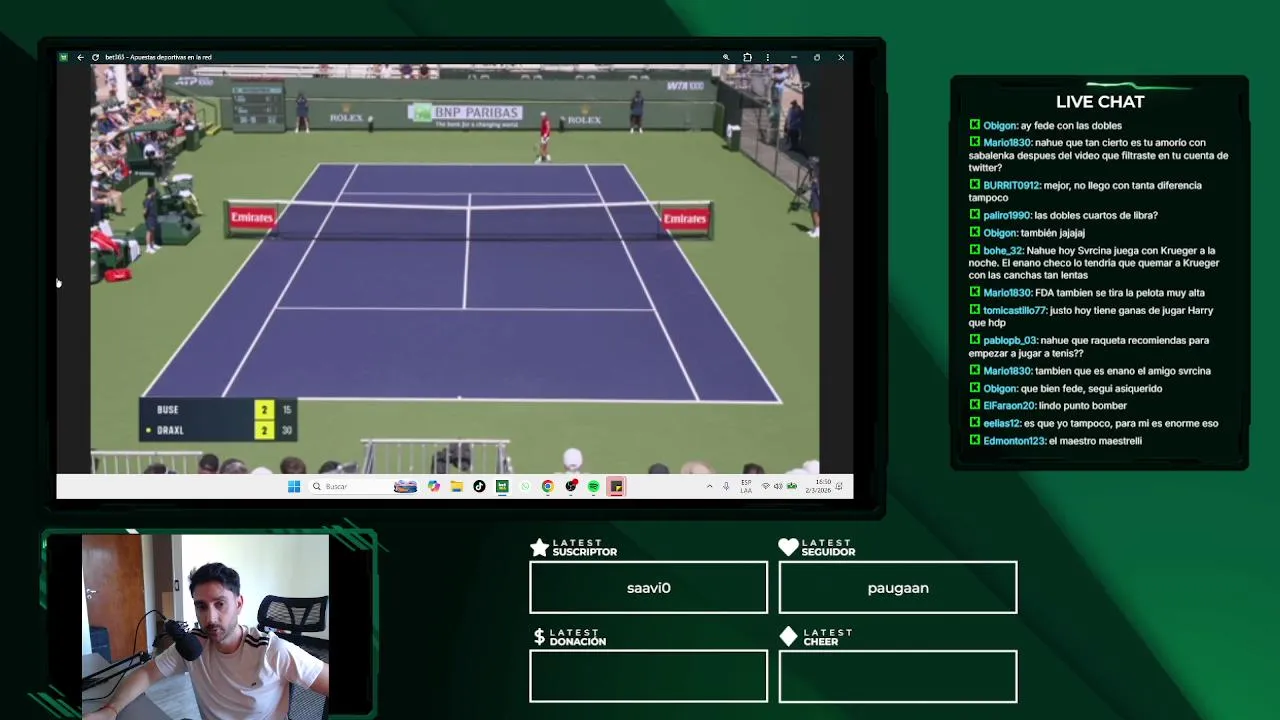Click username BURRITO912 in live chat

(x=1012, y=186)
